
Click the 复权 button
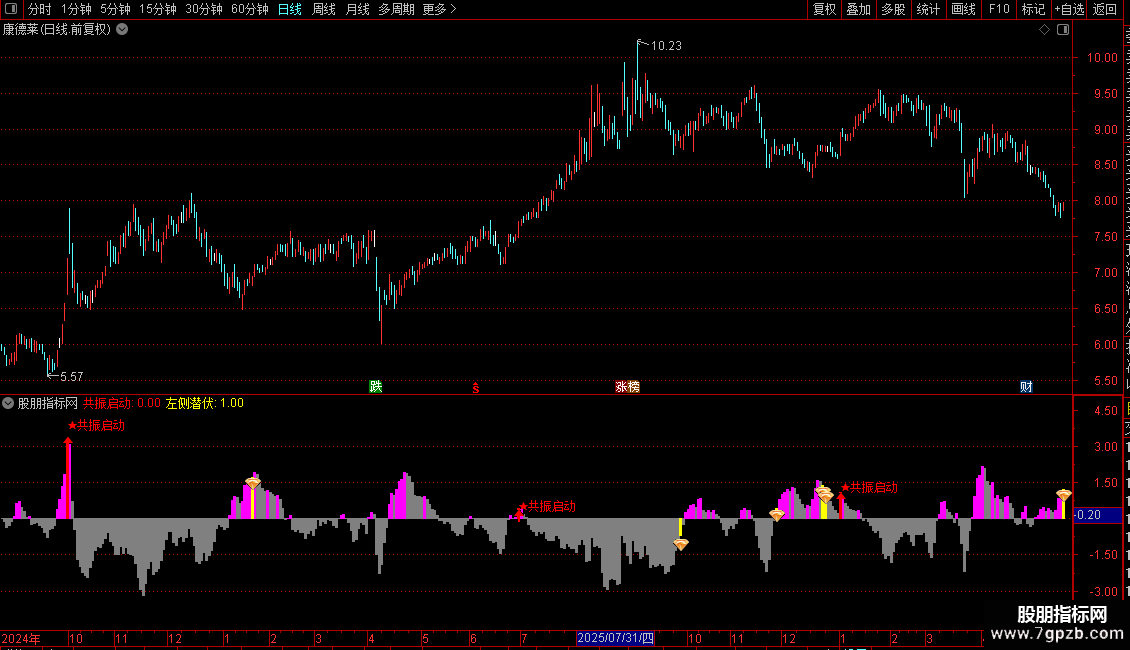pyautogui.click(x=824, y=9)
